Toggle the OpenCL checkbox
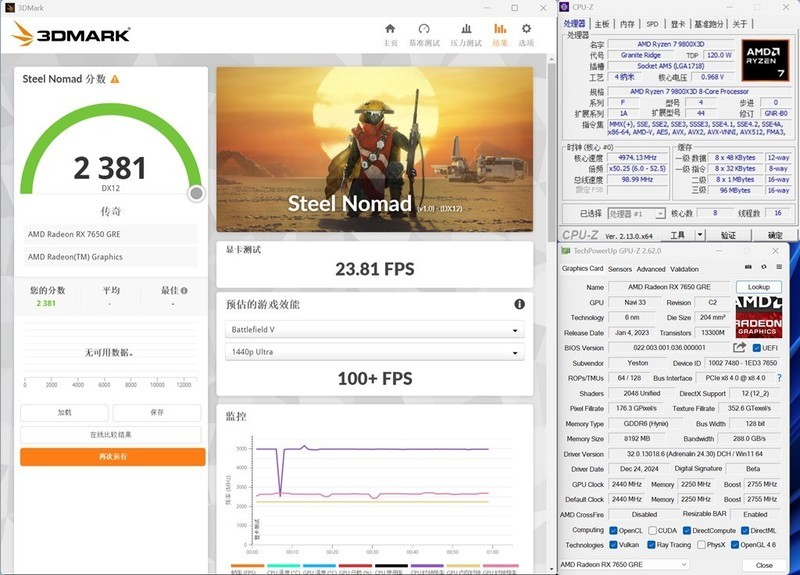This screenshot has height=575, width=800. click(x=613, y=531)
